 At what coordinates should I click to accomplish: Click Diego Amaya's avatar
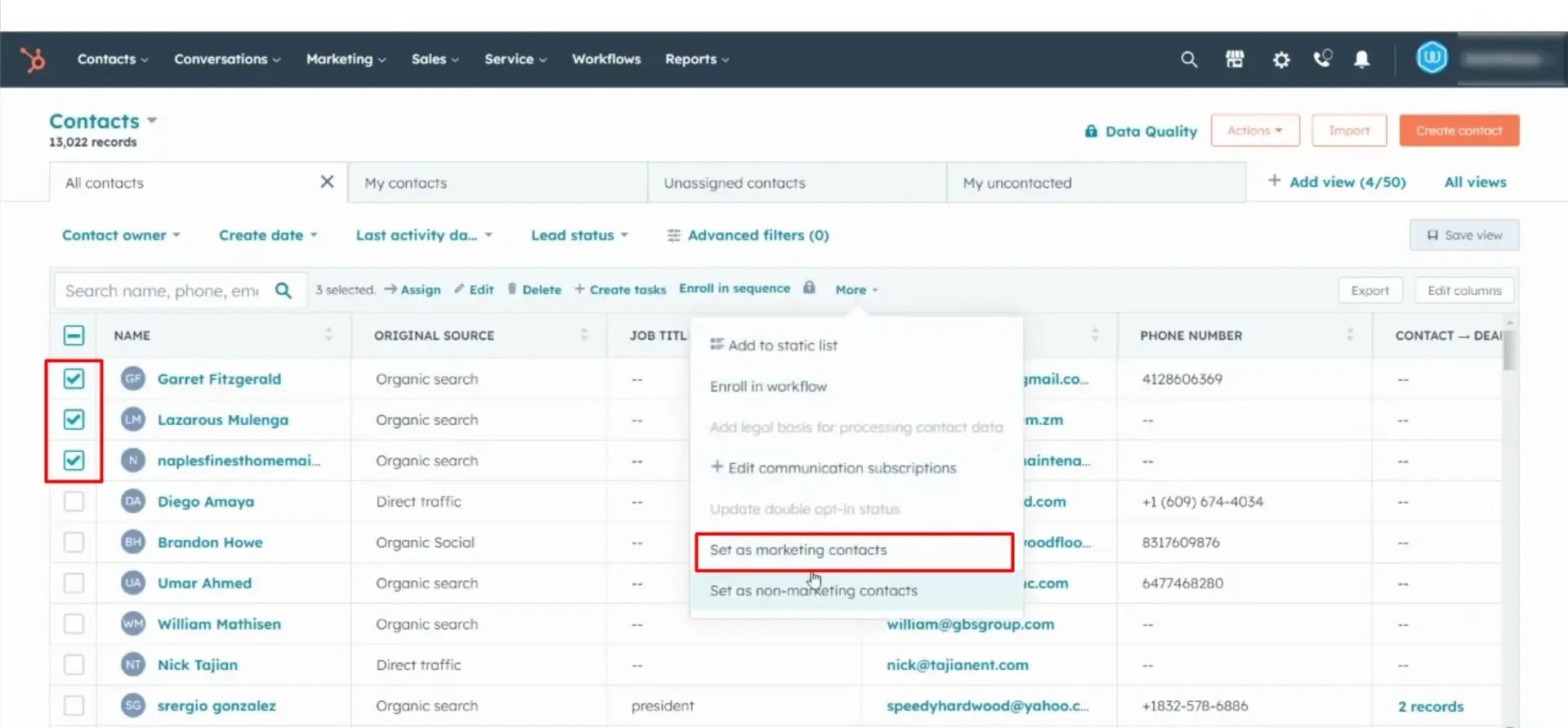[x=133, y=501]
